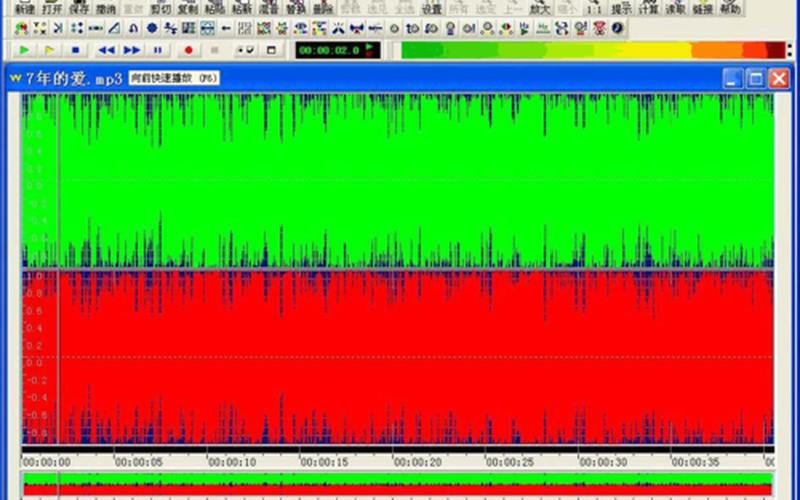The height and width of the screenshot is (500, 800).
Task: Stop playback with the blue square button
Action: 76,50
